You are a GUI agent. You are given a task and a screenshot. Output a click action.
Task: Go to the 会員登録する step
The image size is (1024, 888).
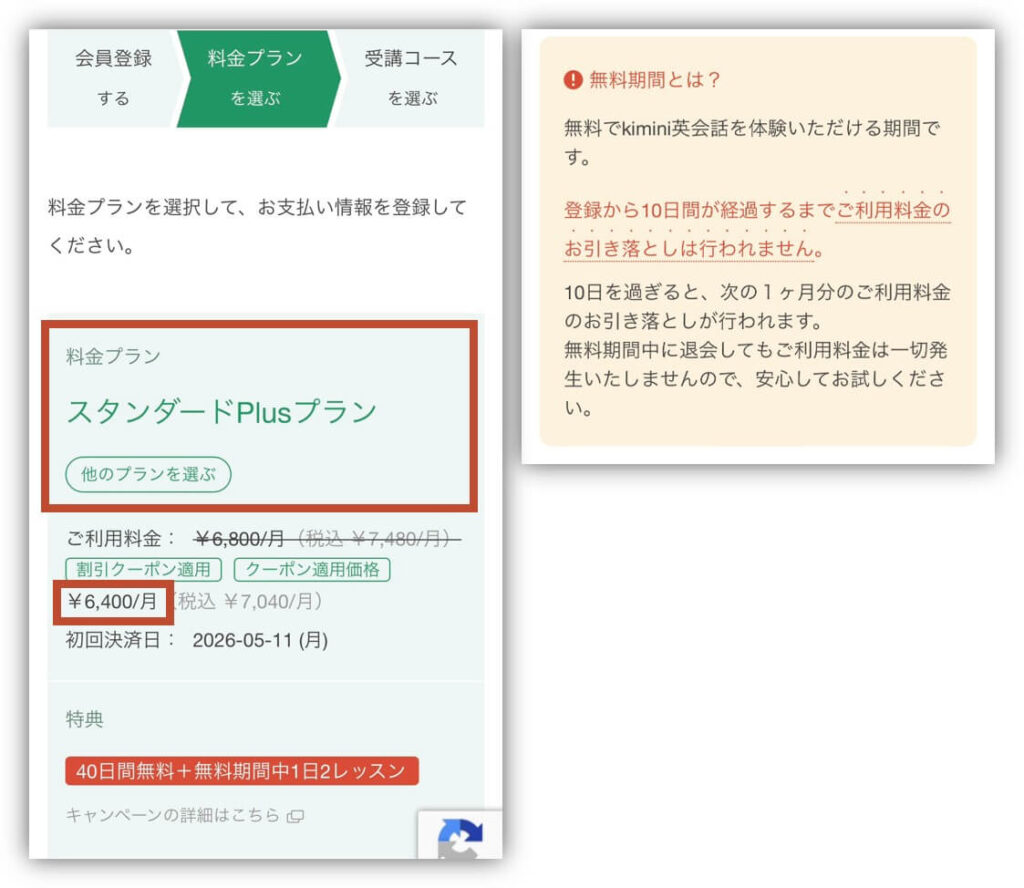click(113, 78)
